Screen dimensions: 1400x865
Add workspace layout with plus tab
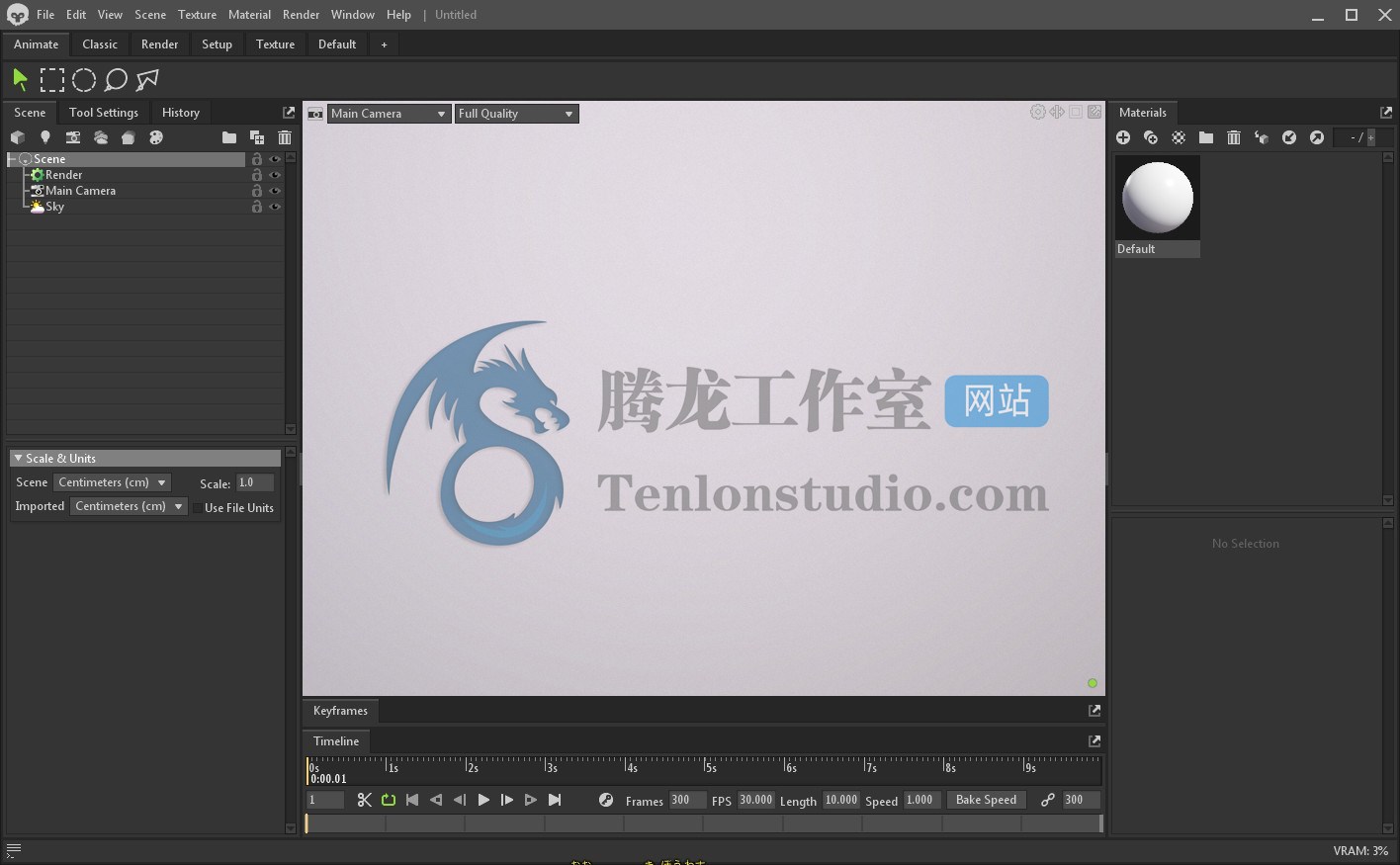pos(384,44)
